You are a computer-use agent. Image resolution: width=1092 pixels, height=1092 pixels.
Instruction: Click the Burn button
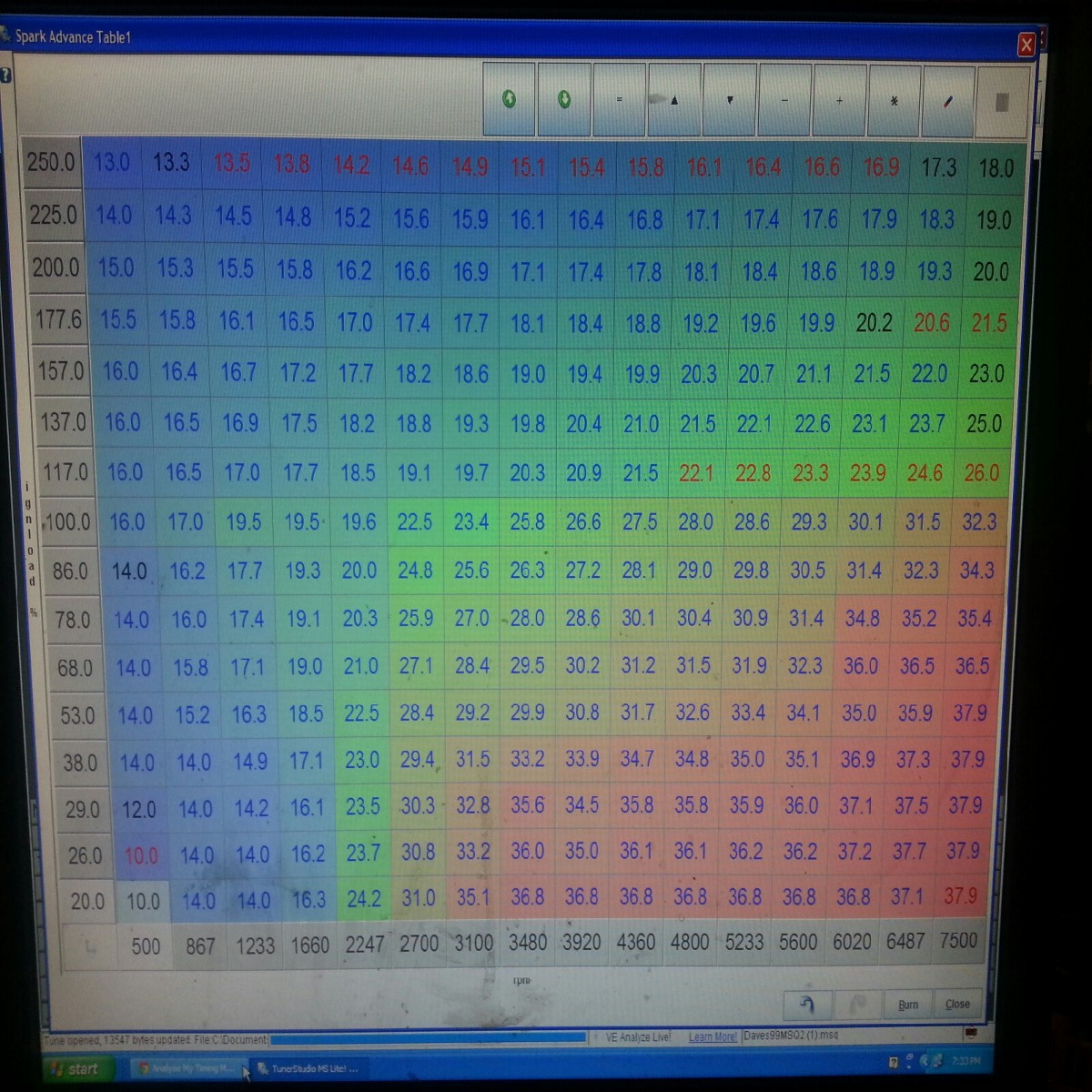pyautogui.click(x=908, y=1005)
